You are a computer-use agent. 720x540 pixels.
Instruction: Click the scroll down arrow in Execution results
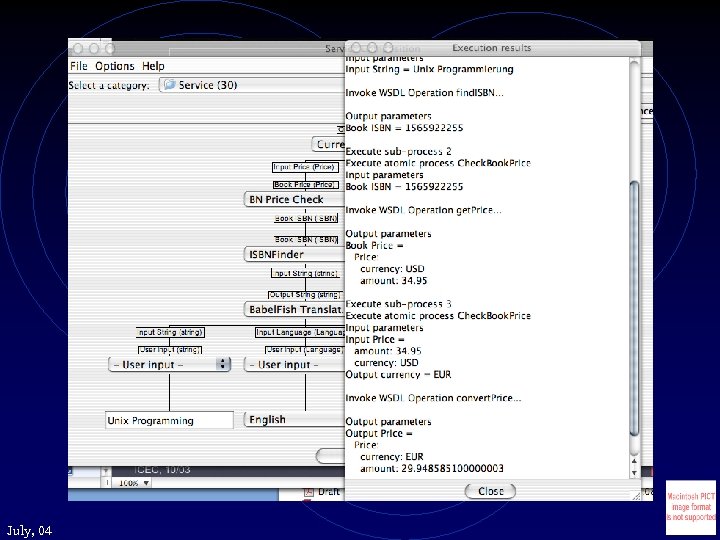point(634,472)
